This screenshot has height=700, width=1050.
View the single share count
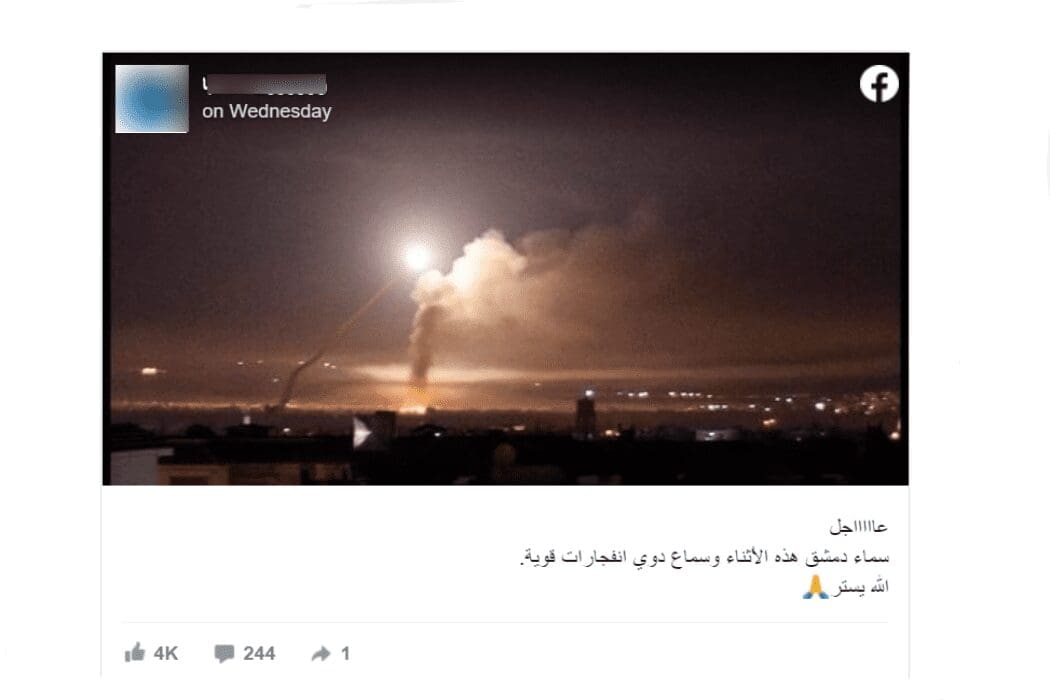tap(346, 653)
